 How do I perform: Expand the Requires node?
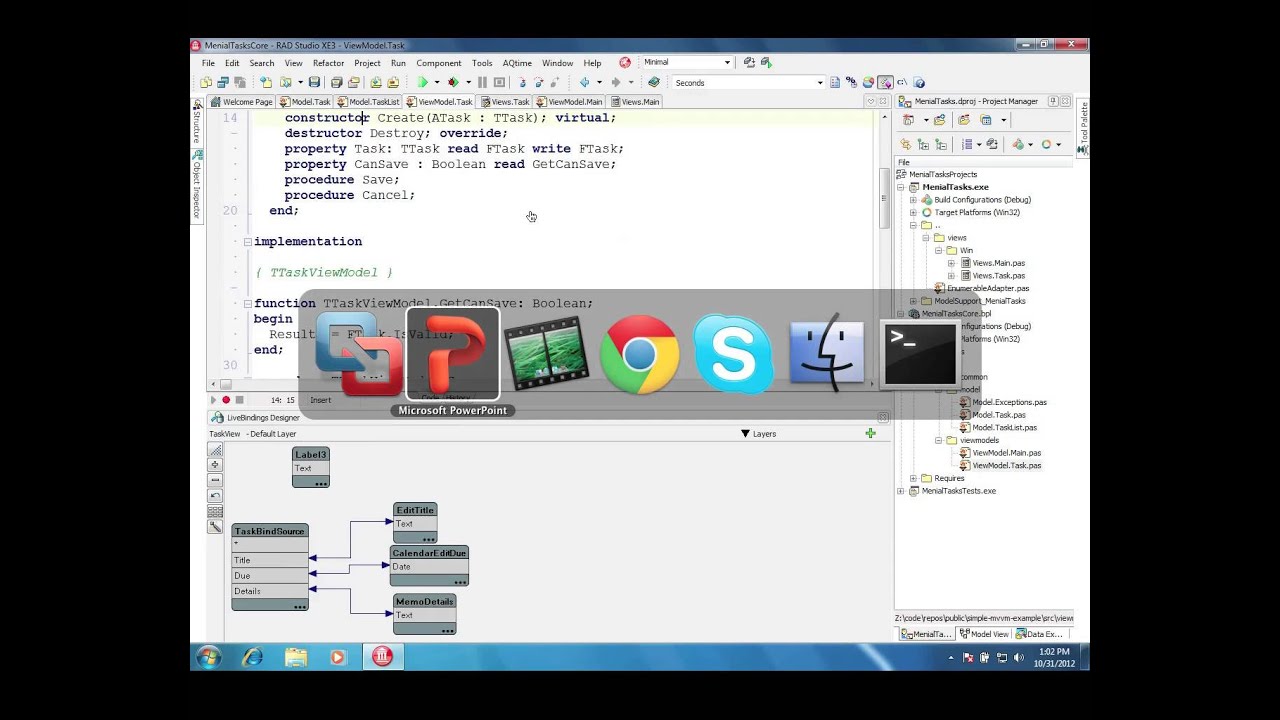[x=913, y=478]
